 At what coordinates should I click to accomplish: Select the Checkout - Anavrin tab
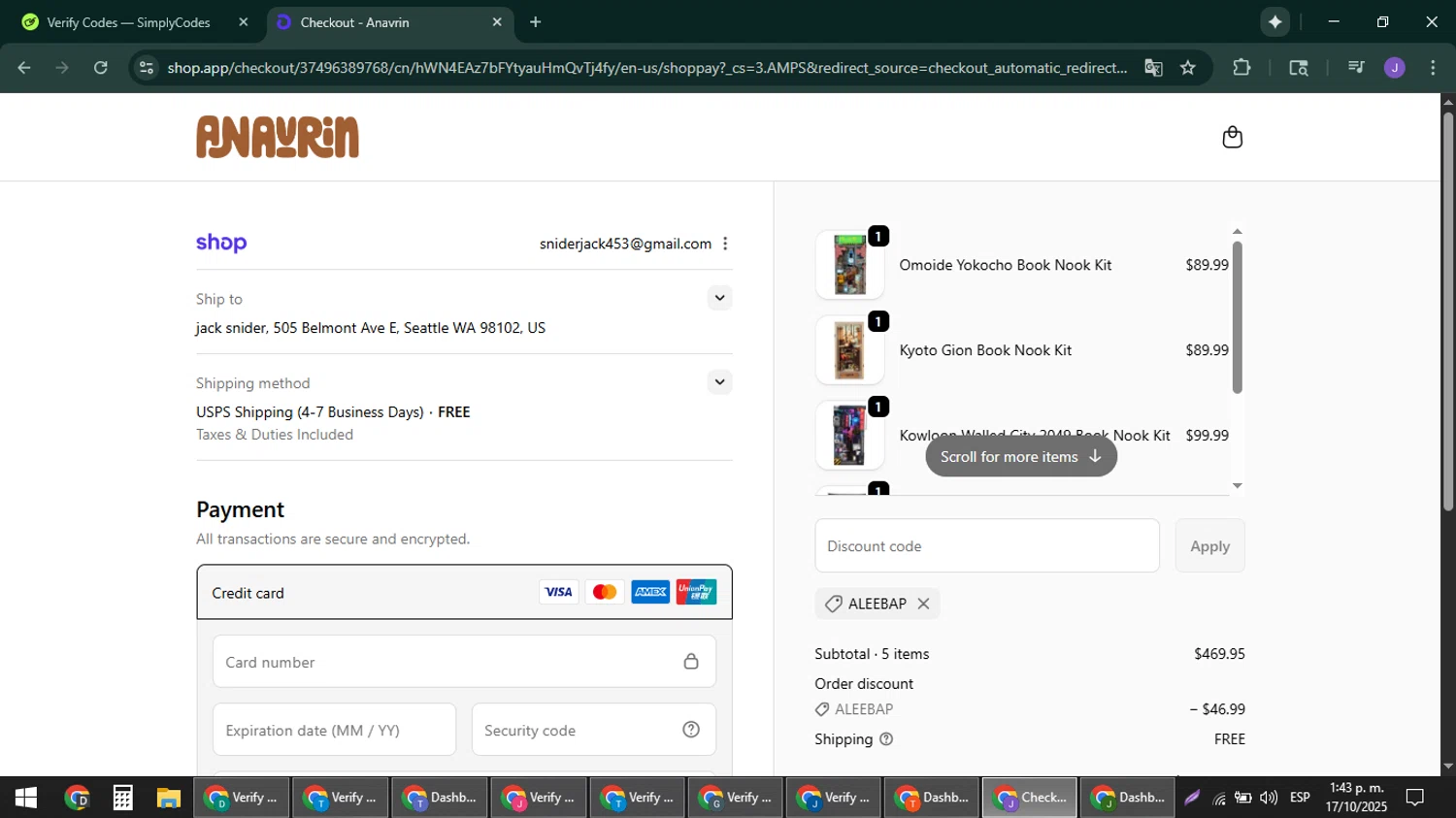tap(388, 22)
